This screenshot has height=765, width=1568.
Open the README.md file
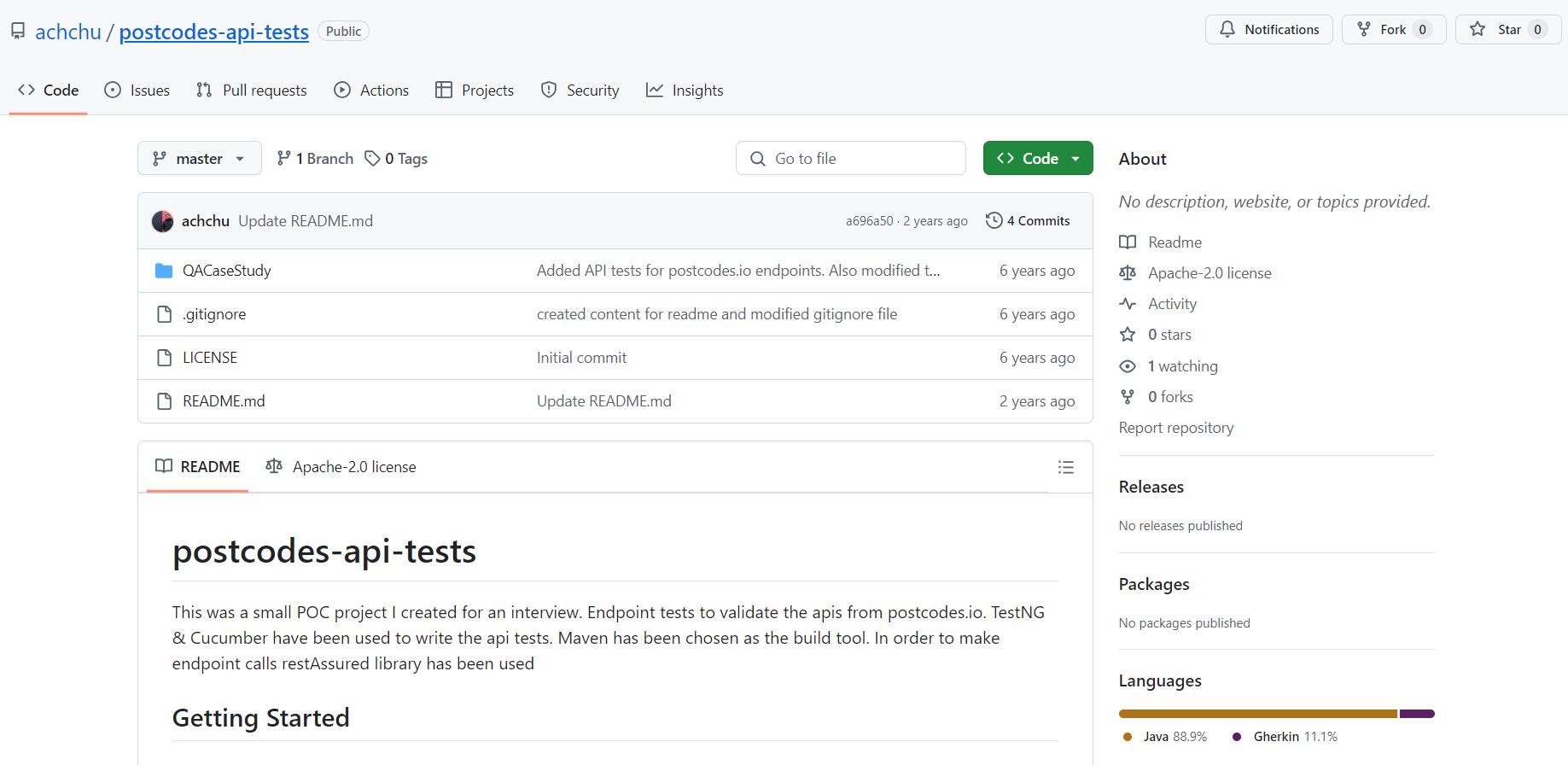tap(224, 401)
